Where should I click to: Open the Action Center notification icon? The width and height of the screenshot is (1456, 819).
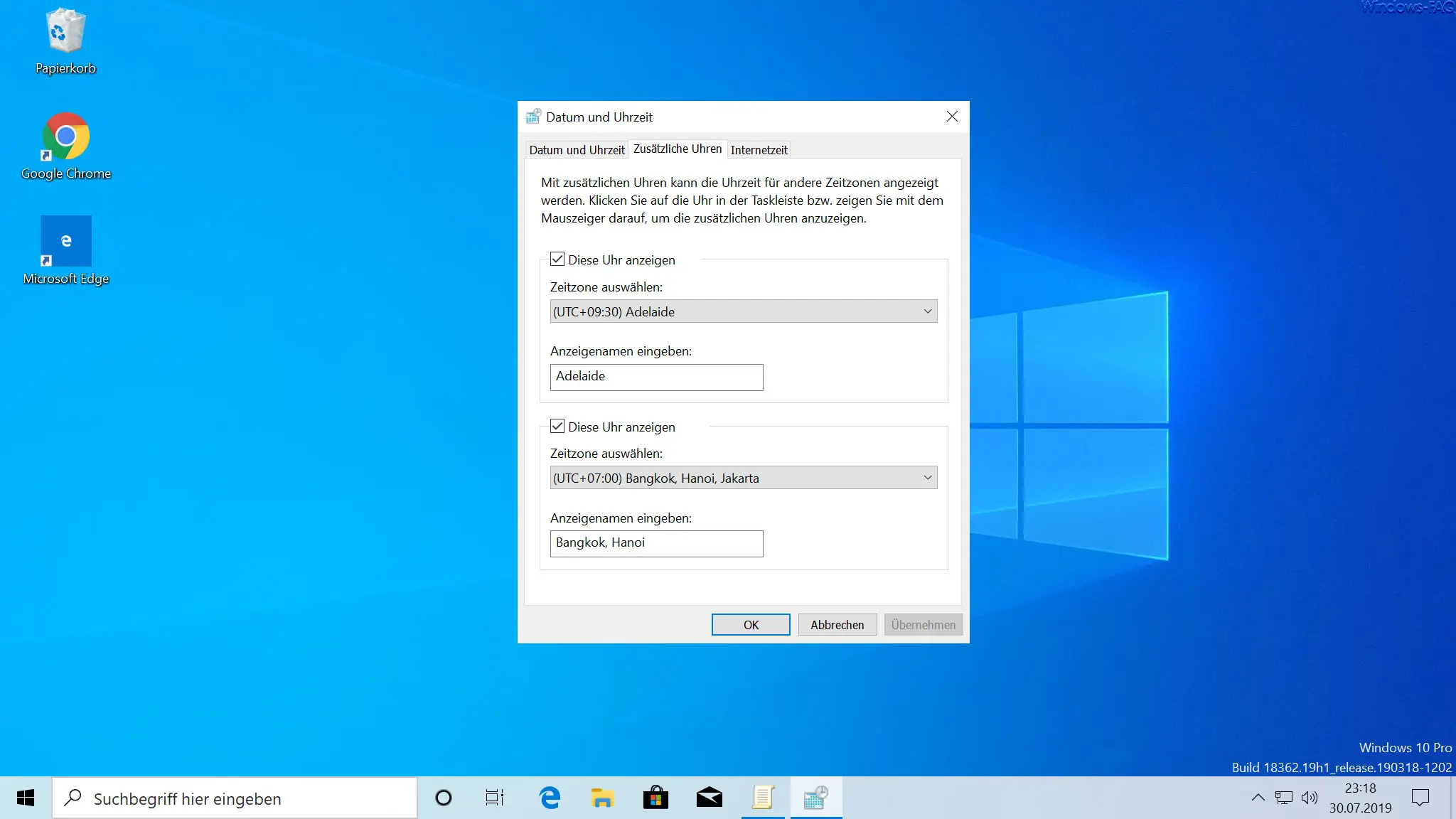(1420, 798)
